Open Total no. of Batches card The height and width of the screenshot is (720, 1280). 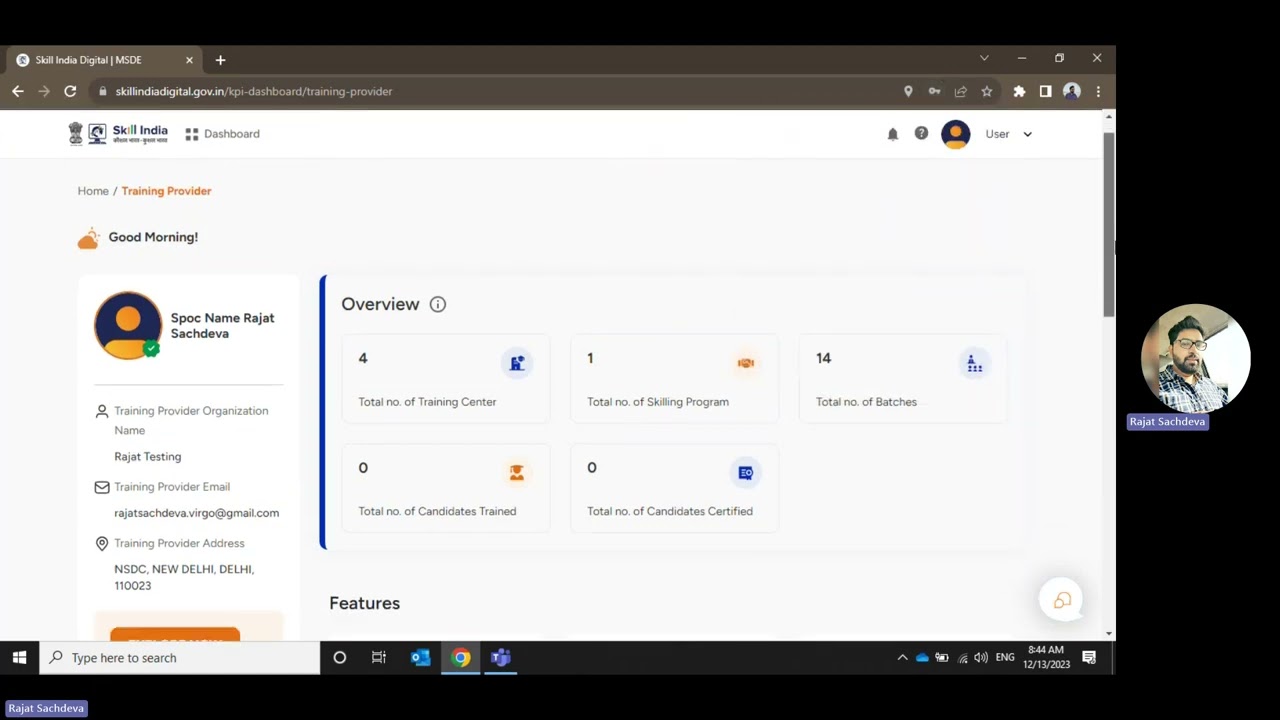pyautogui.click(x=903, y=379)
